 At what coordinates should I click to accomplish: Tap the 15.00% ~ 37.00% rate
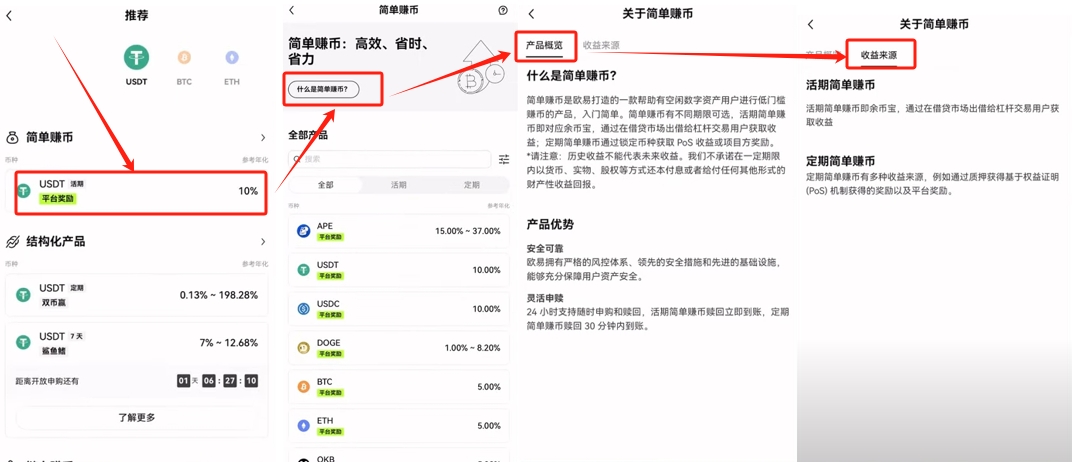pyautogui.click(x=468, y=231)
